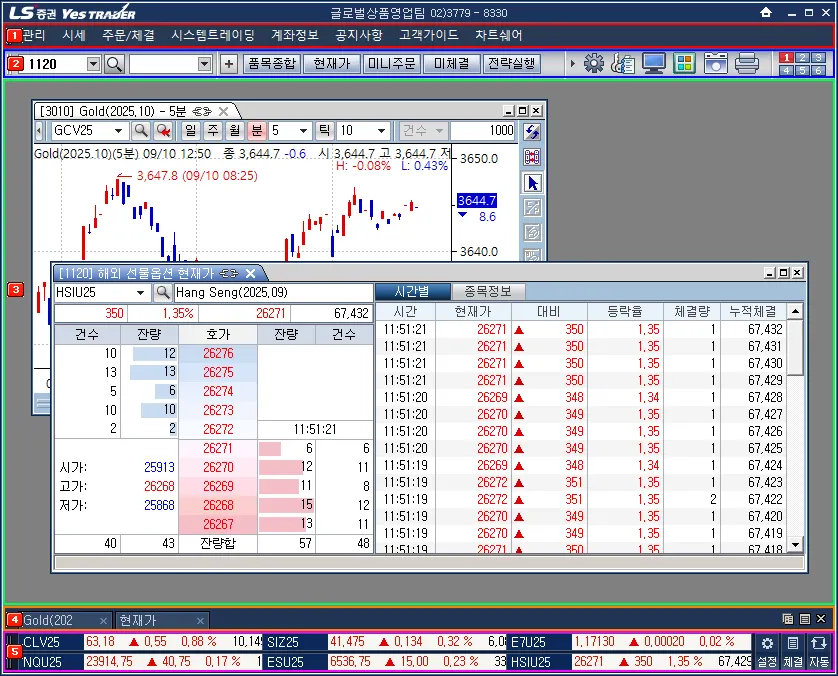The height and width of the screenshot is (676, 838).
Task: Select the 일 daily period toggle
Action: coord(190,130)
